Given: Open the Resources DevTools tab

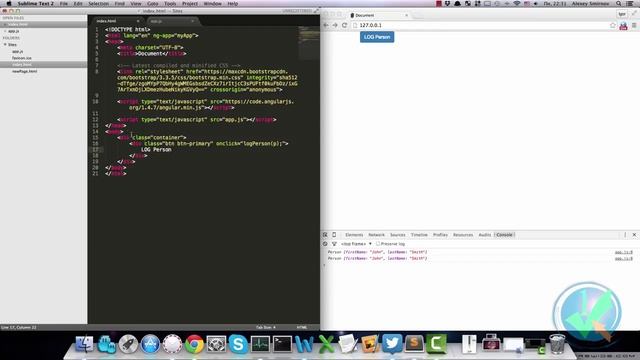Looking at the screenshot, I should pos(463,235).
